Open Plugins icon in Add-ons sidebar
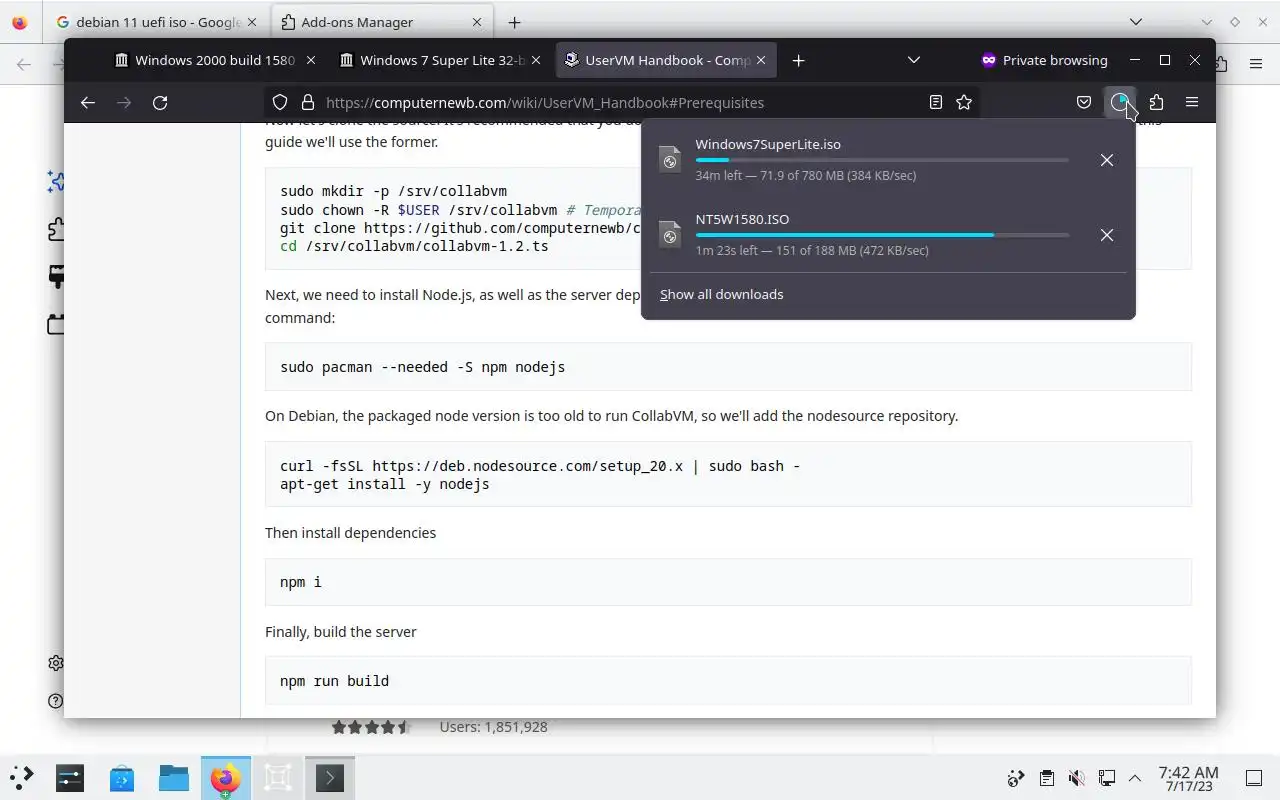Viewport: 1280px width, 800px height. pos(56,324)
